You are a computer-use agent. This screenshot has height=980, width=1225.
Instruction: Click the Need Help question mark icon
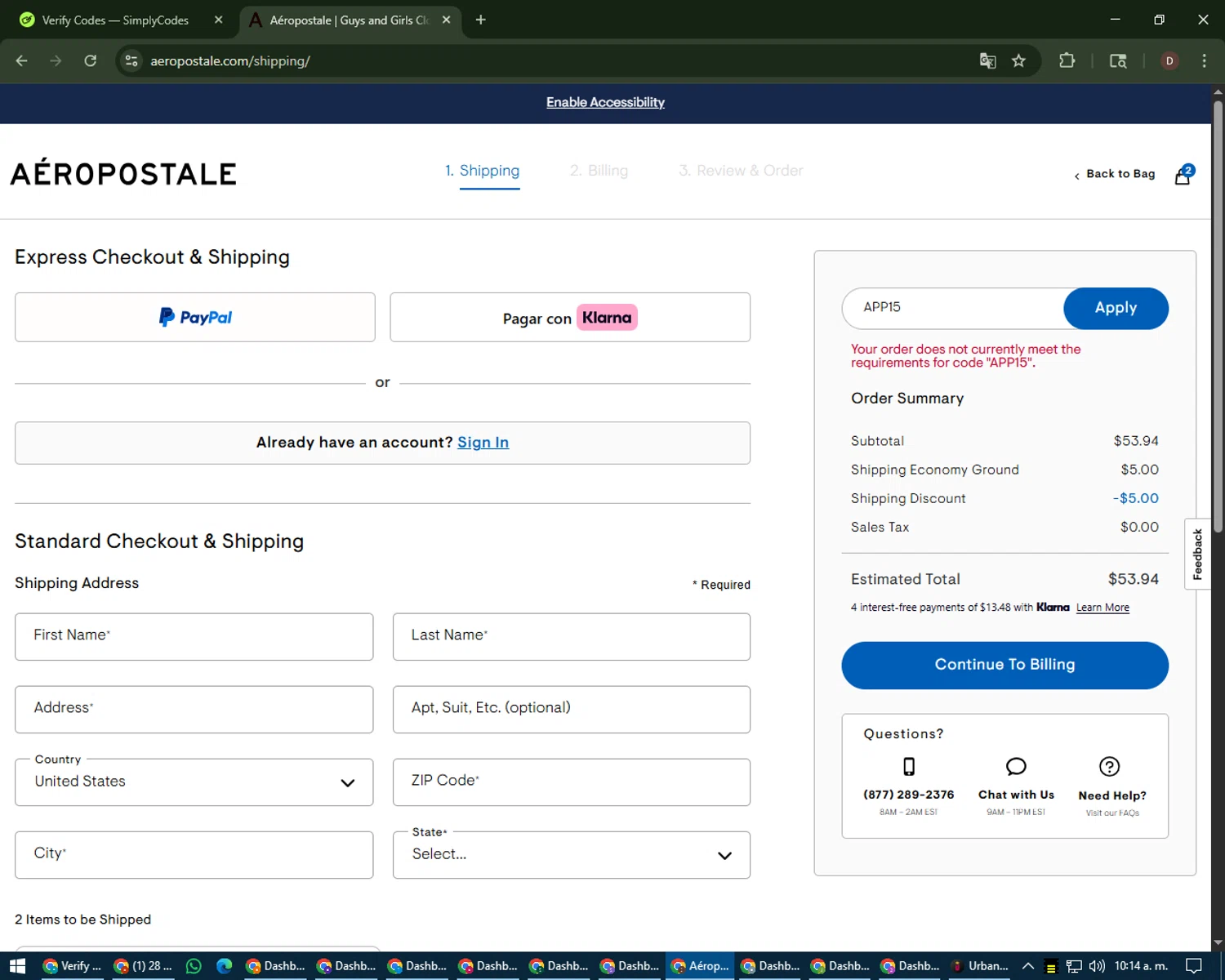1109,766
